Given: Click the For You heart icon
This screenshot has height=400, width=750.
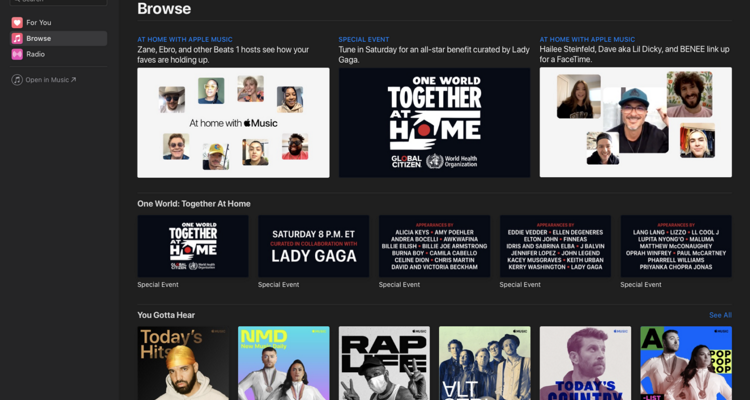Looking at the screenshot, I should [17, 22].
